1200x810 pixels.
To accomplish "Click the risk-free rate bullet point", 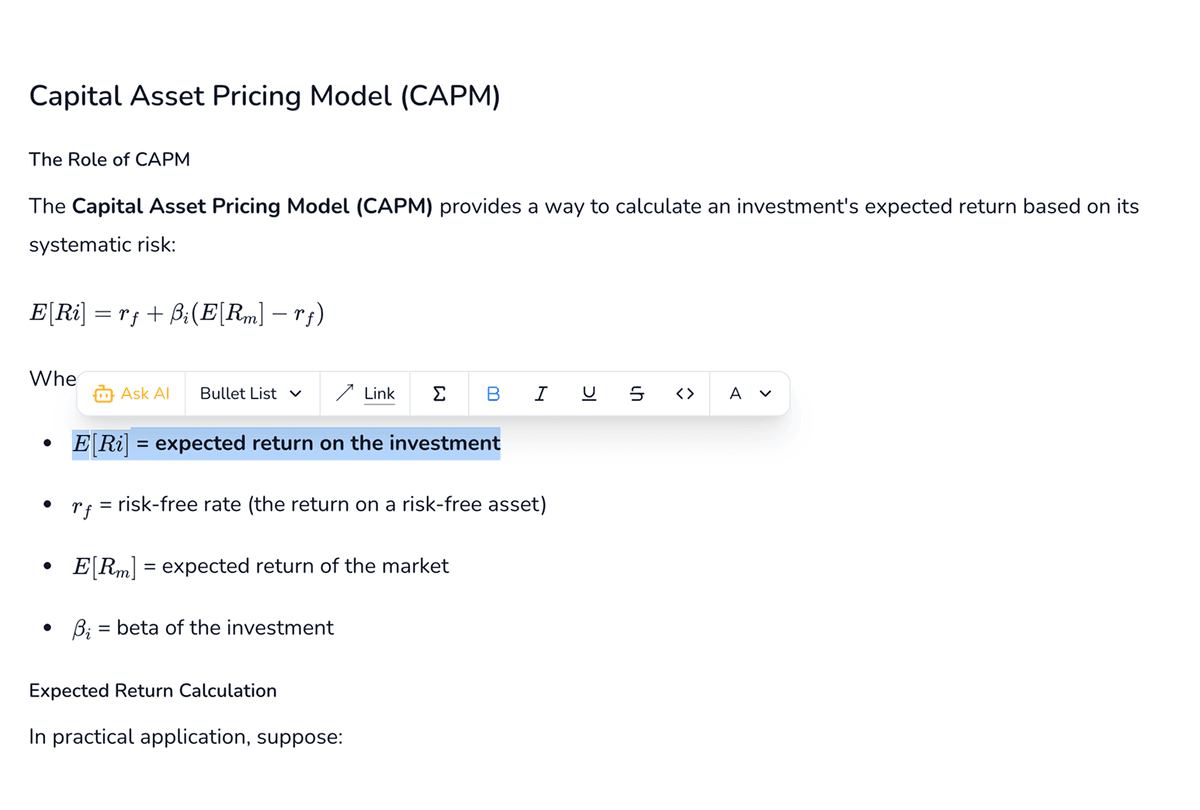I will [308, 504].
